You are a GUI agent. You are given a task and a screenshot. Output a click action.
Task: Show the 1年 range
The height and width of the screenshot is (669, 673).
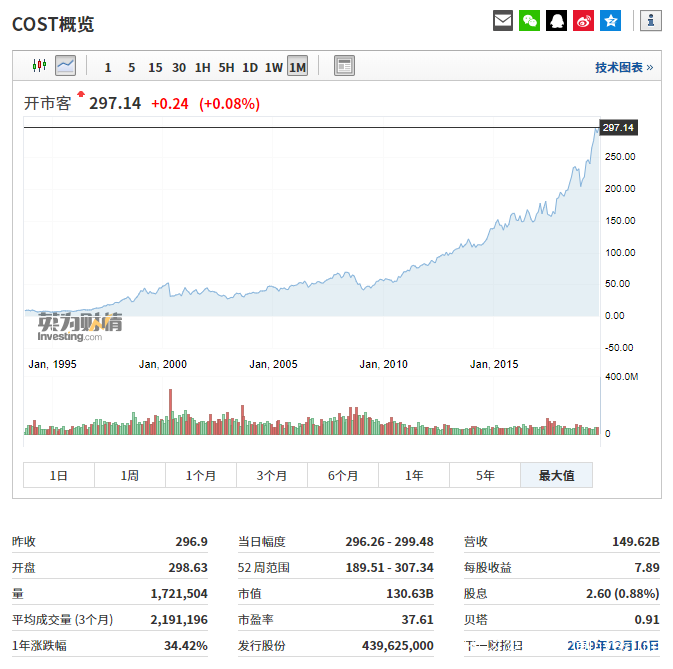coord(414,475)
